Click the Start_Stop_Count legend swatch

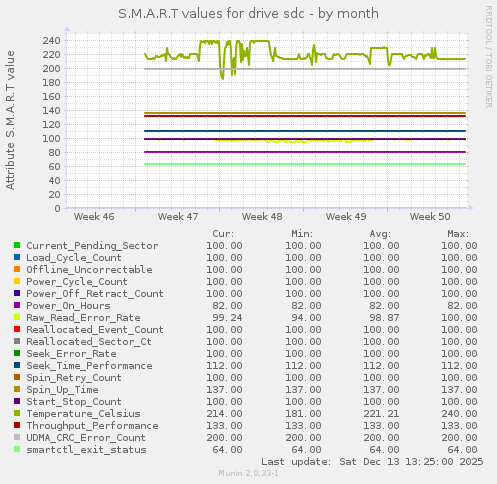pos(17,401)
